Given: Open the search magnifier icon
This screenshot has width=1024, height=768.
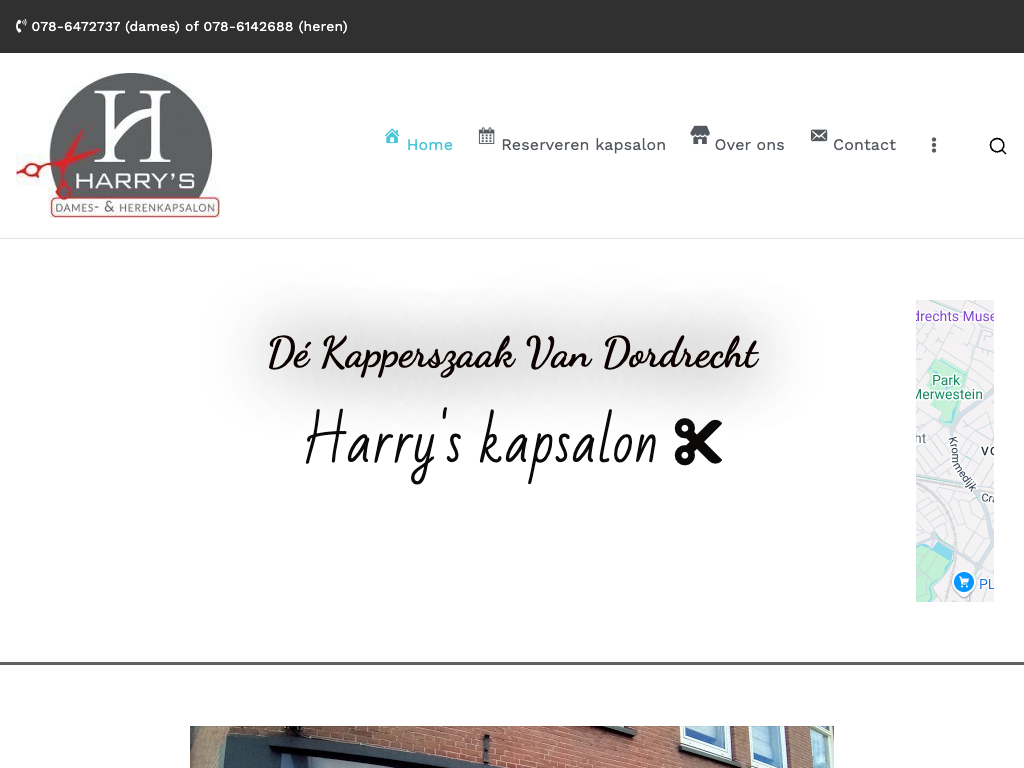Looking at the screenshot, I should [x=997, y=146].
